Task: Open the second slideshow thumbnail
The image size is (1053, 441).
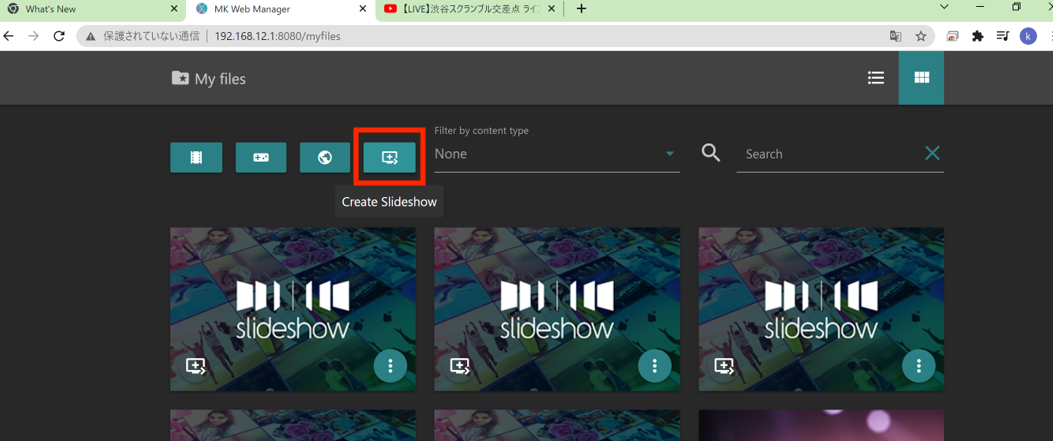Action: pos(557,309)
